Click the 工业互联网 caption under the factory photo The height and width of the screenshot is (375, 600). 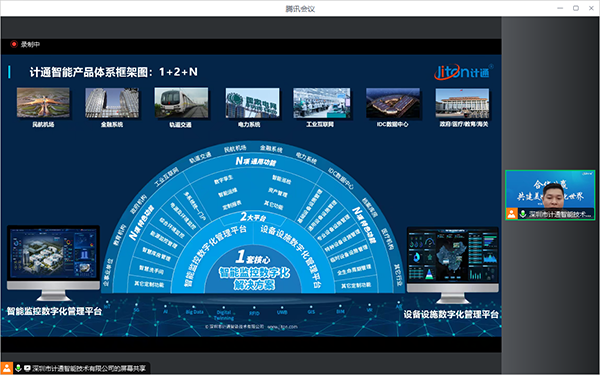pyautogui.click(x=320, y=124)
